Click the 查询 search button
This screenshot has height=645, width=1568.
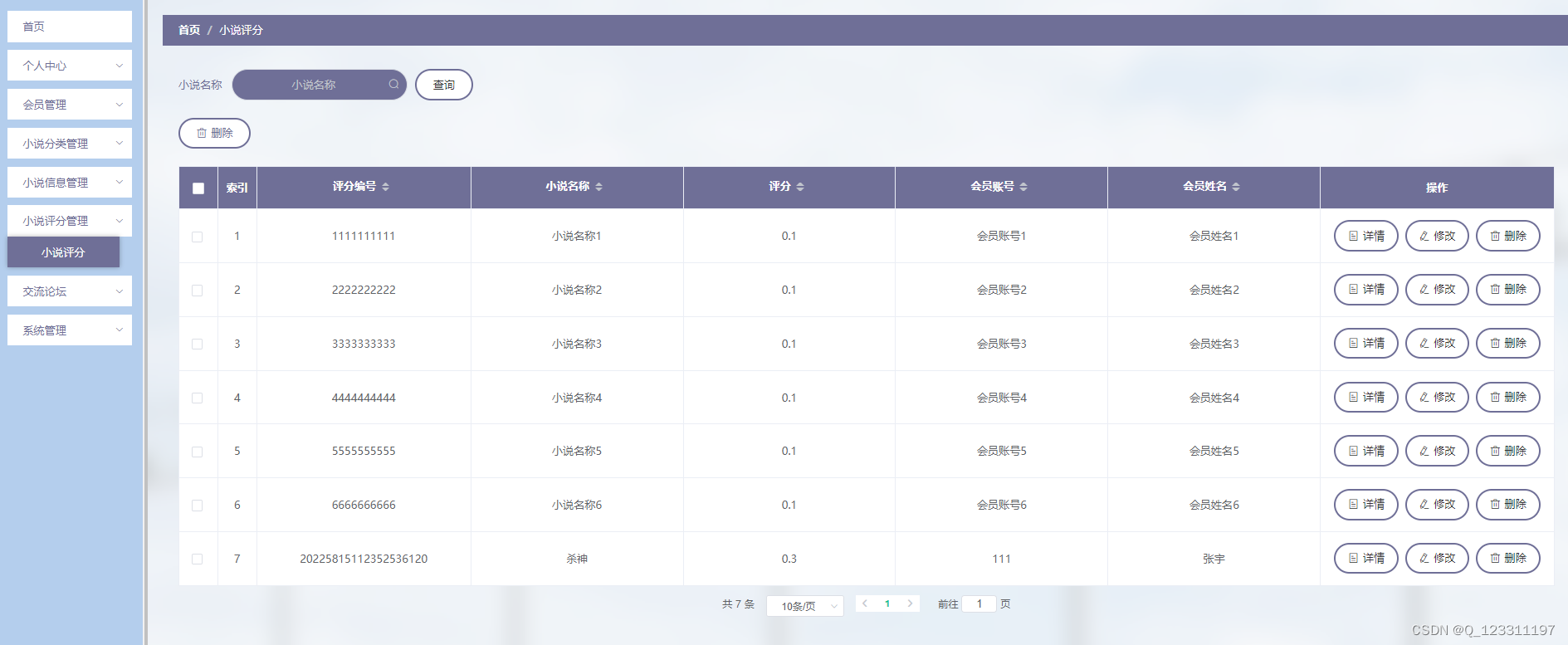444,85
